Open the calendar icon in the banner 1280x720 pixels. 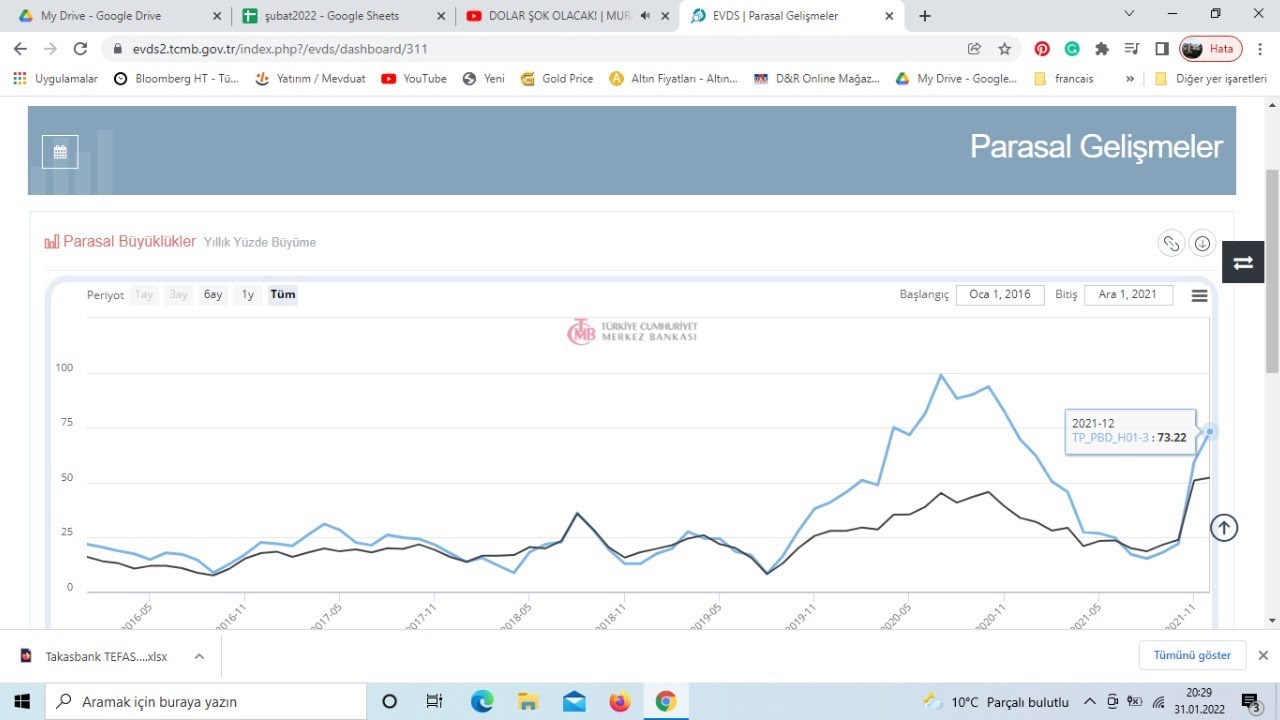[x=60, y=152]
